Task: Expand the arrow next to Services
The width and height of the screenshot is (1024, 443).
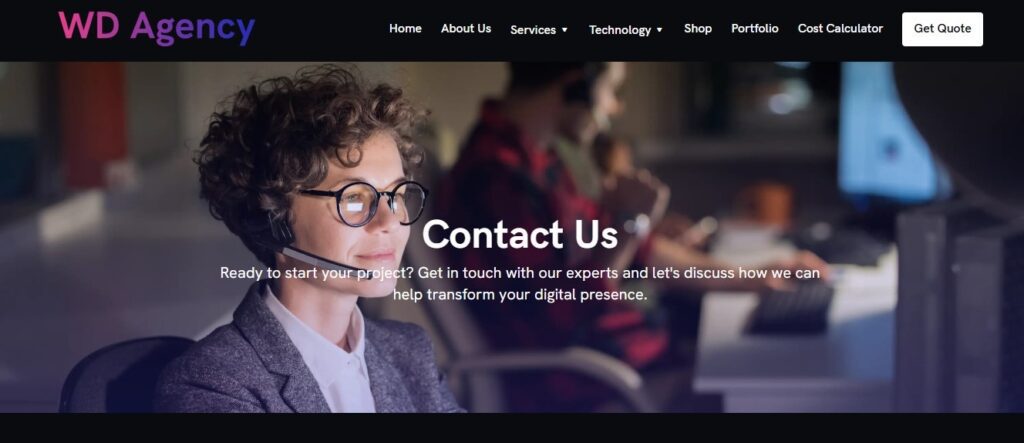Action: (x=565, y=30)
